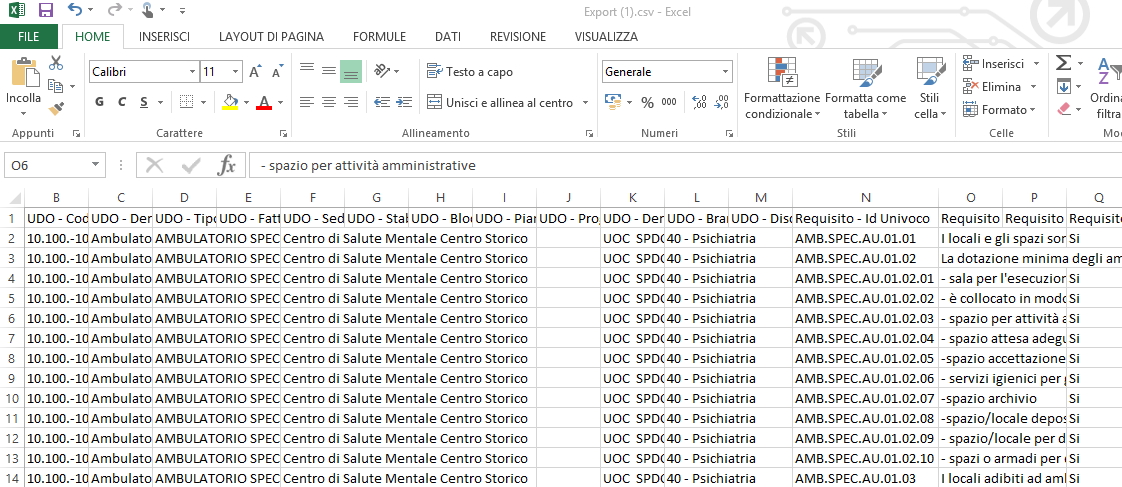Screen dimensions: 1122x487
Task: Switch to the FORMULE ribbon tab
Action: [x=379, y=37]
